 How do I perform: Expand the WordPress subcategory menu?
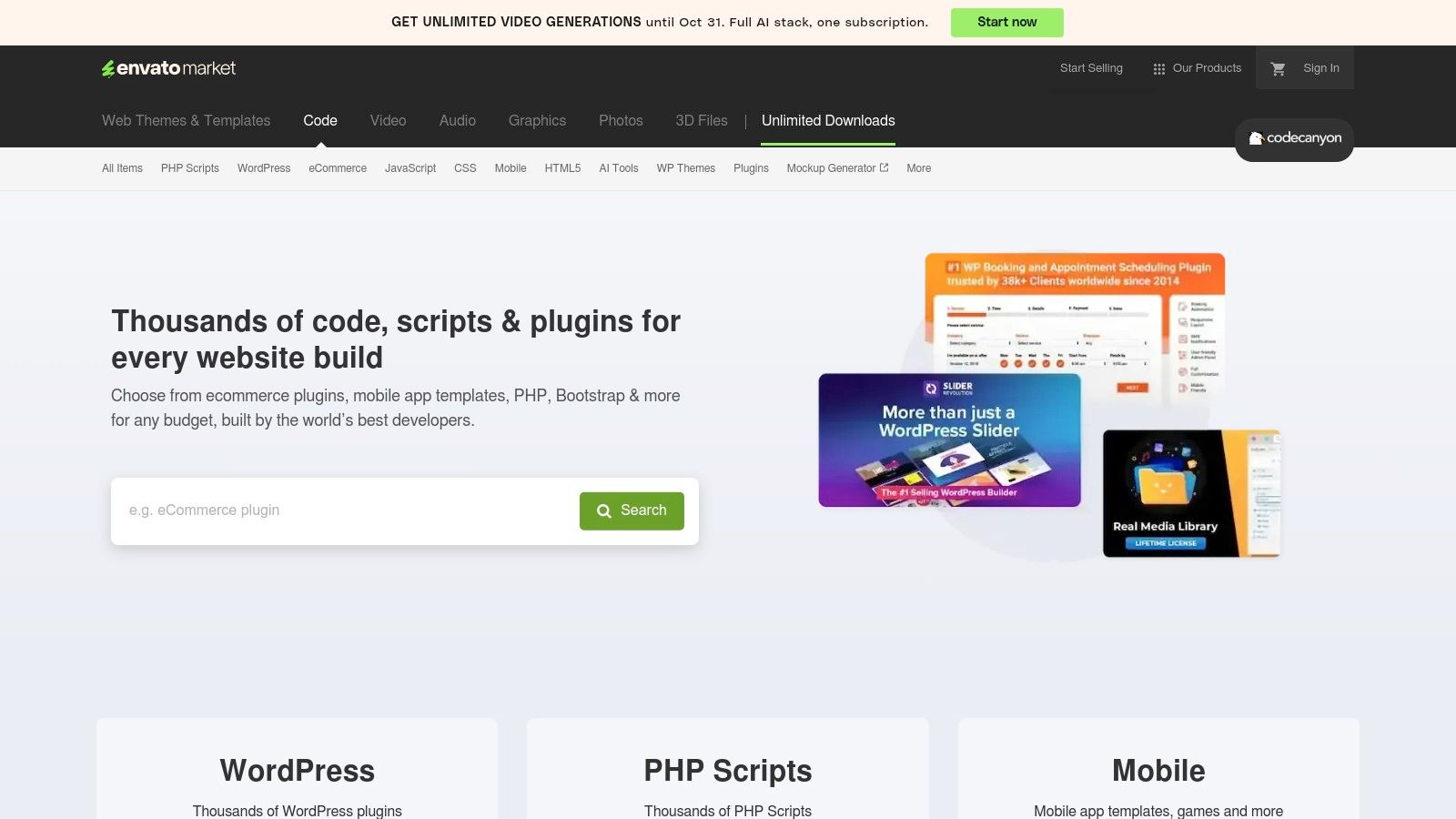264,168
